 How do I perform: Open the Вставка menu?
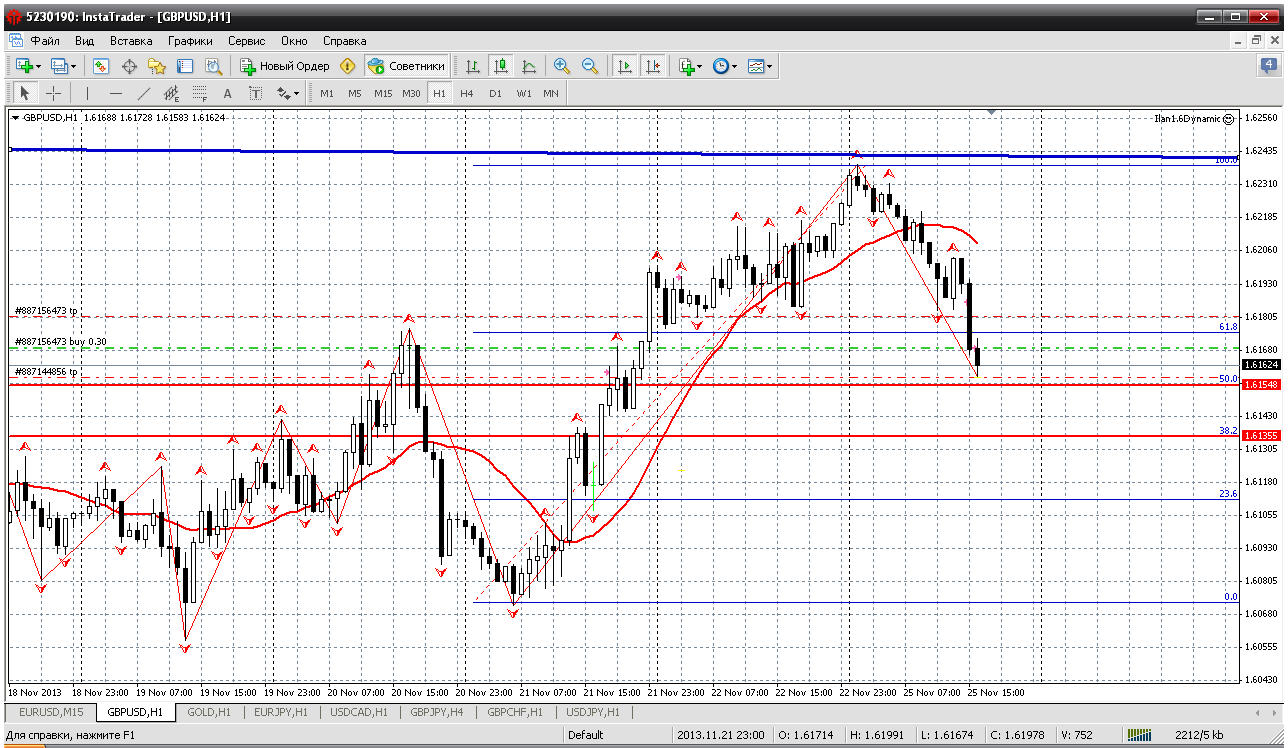131,41
